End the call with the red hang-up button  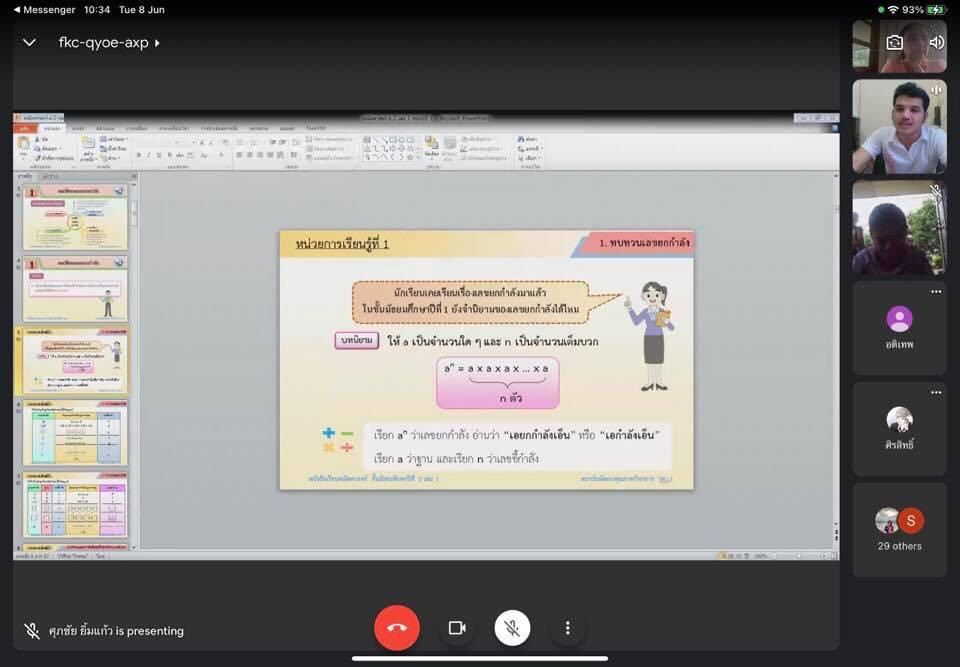click(397, 628)
